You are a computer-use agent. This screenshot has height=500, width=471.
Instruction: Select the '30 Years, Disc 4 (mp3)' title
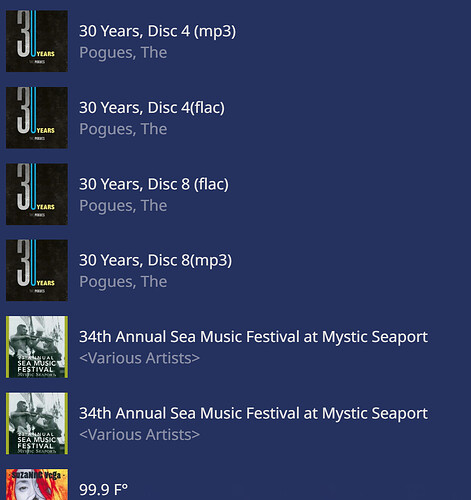(157, 31)
